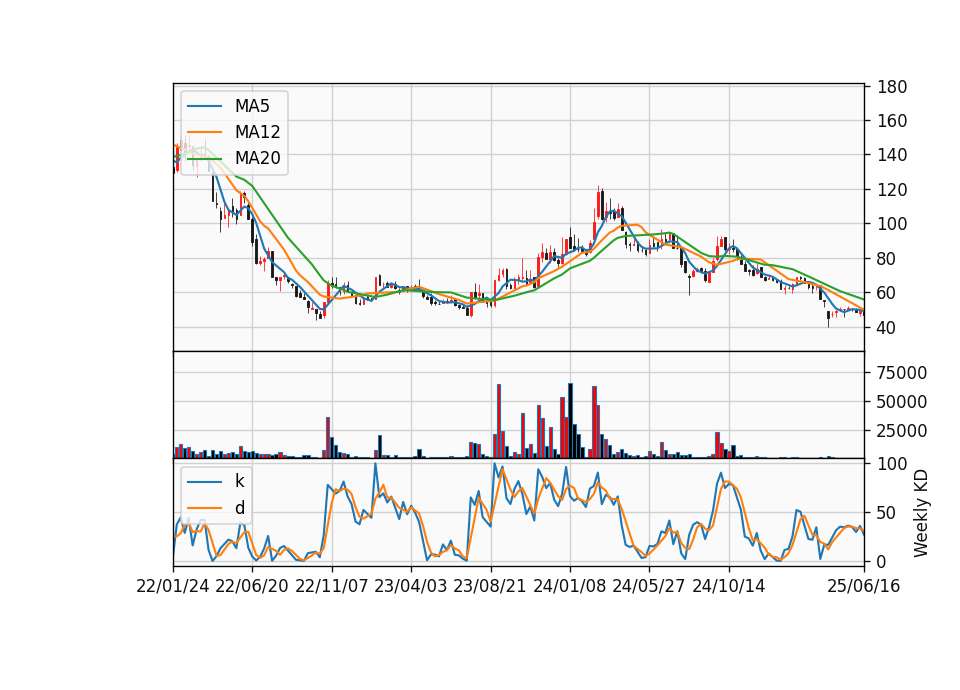960x690 pixels.
Task: Click the 140 price axis label
Action: 892,156
